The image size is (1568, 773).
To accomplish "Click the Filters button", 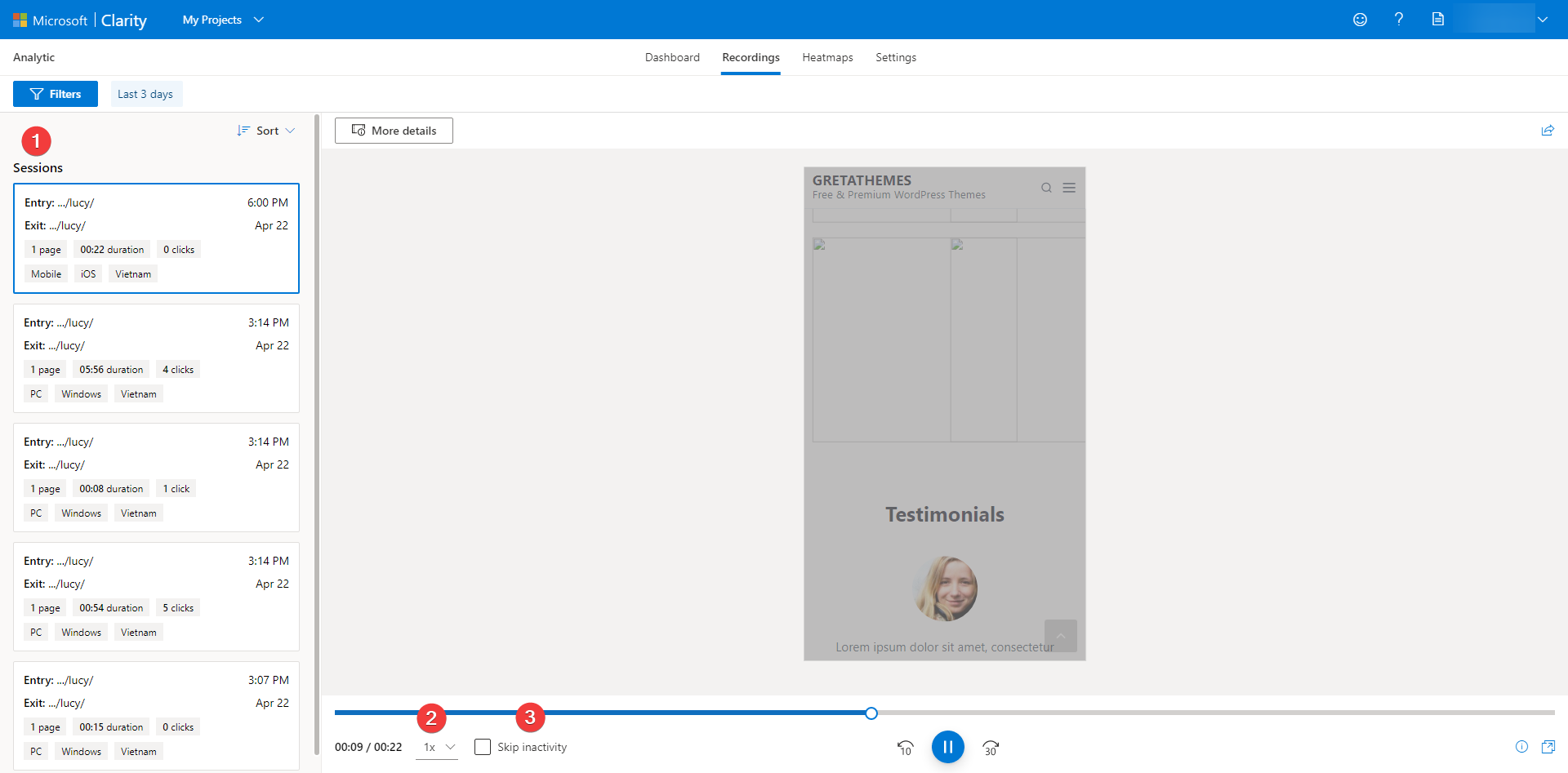I will [x=55, y=93].
